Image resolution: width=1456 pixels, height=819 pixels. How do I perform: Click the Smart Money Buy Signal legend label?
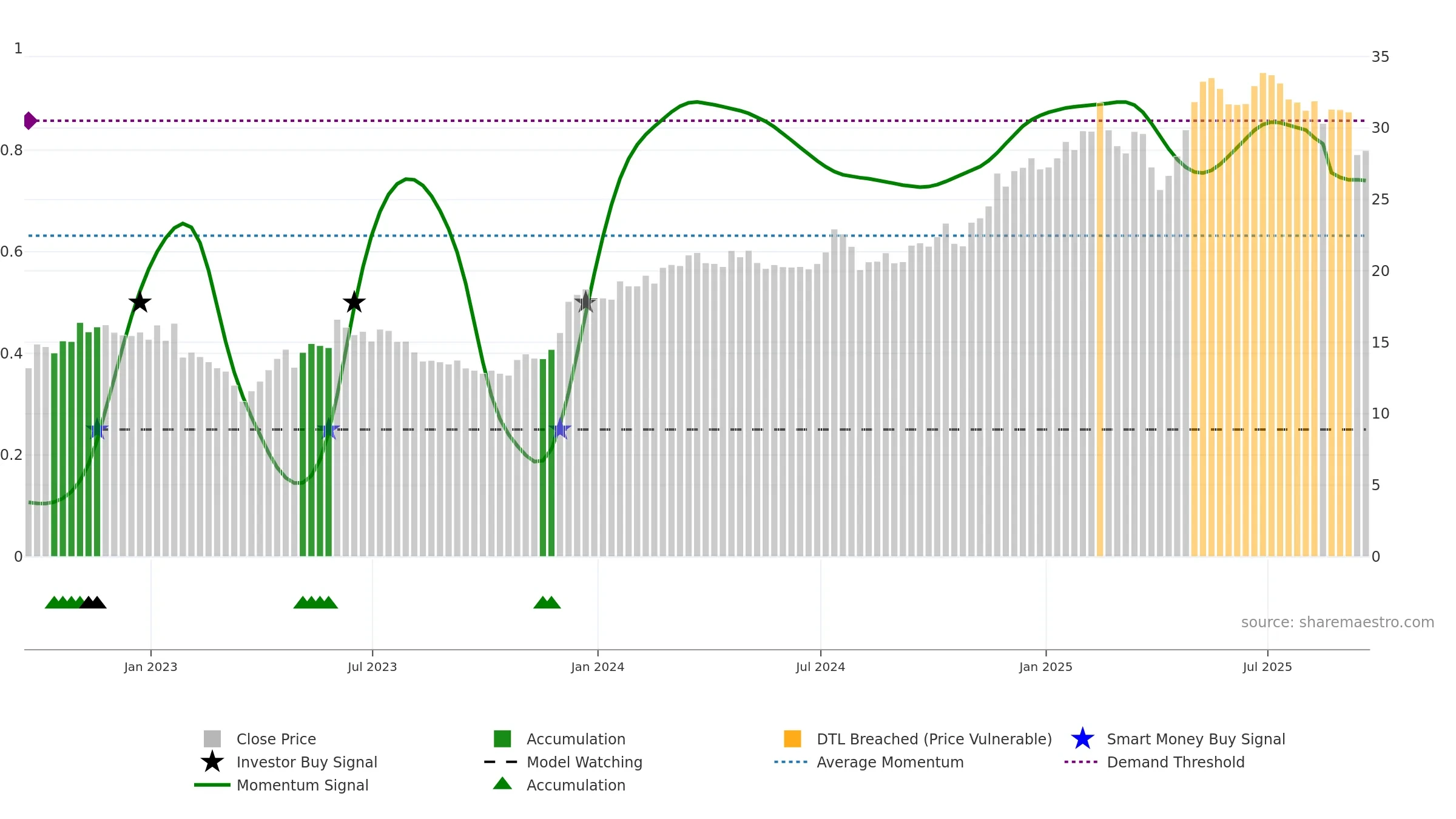click(x=1196, y=739)
